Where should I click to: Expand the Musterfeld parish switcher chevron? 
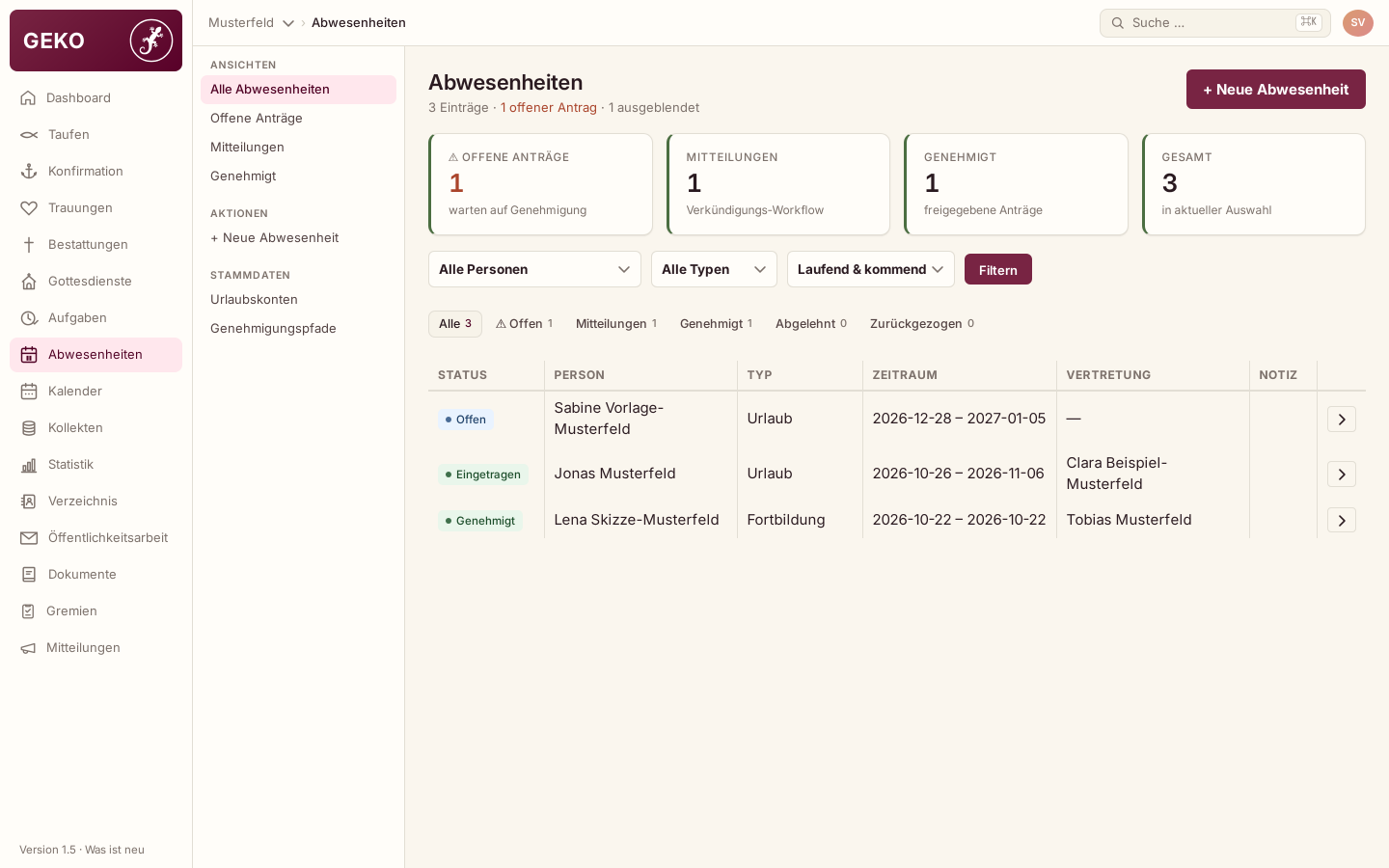(288, 23)
